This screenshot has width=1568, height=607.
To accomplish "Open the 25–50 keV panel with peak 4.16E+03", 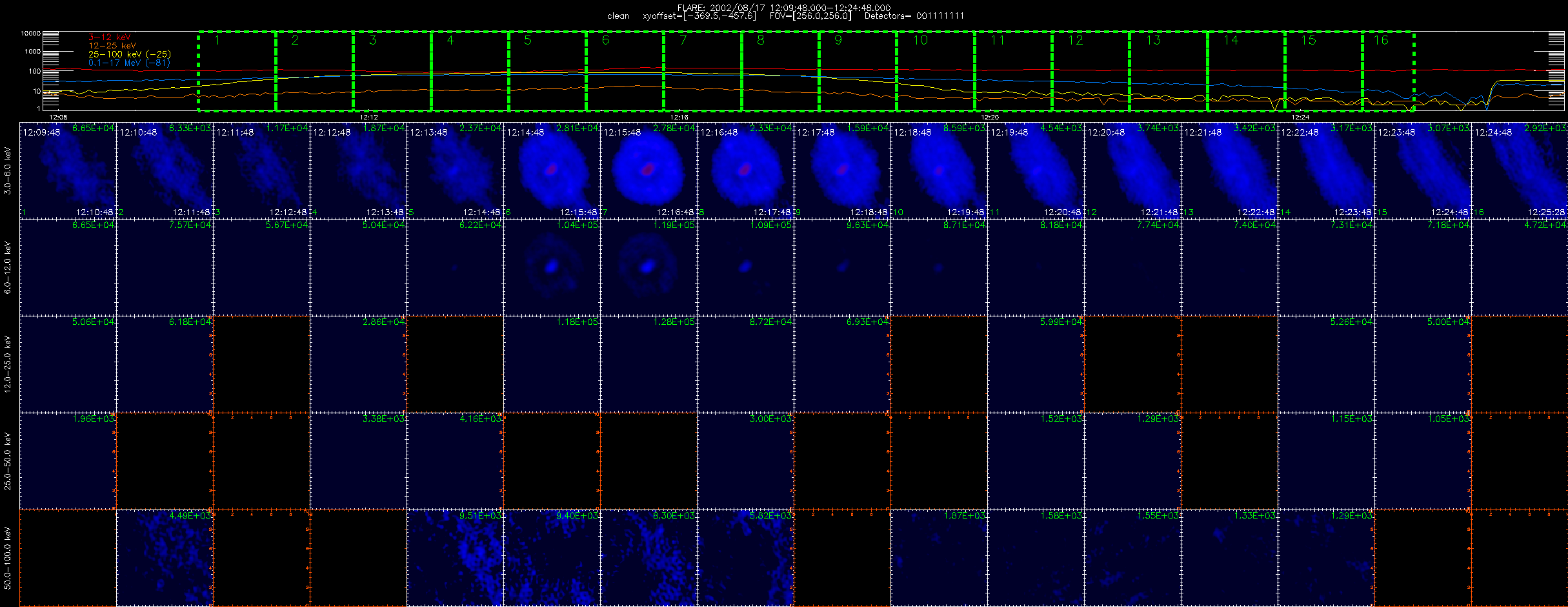I will pyautogui.click(x=455, y=461).
